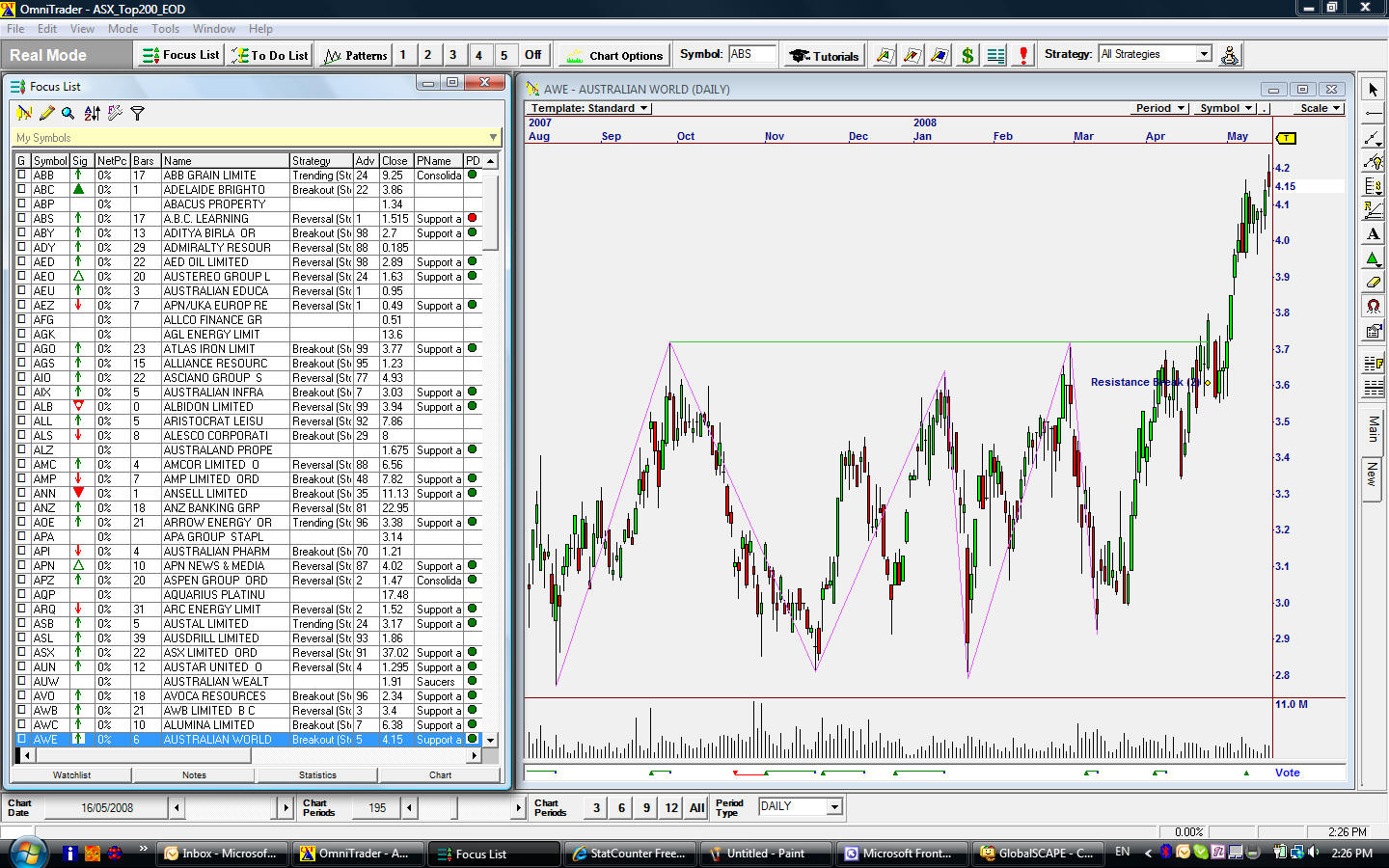Tick the checkbox for APN row

pos(21,566)
